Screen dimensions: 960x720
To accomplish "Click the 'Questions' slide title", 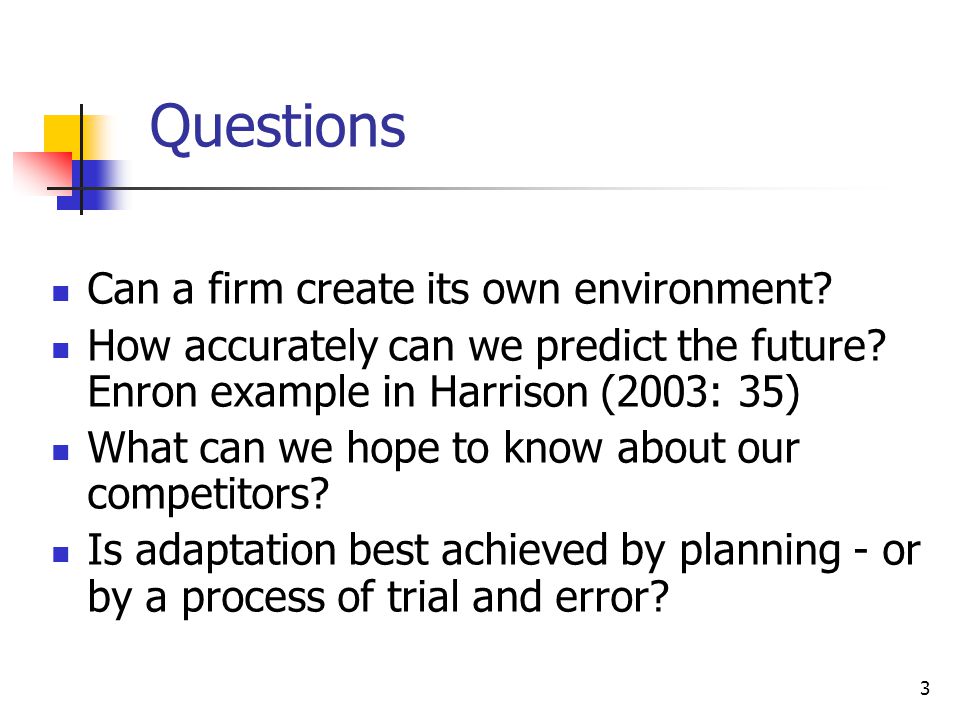I will (x=277, y=127).
